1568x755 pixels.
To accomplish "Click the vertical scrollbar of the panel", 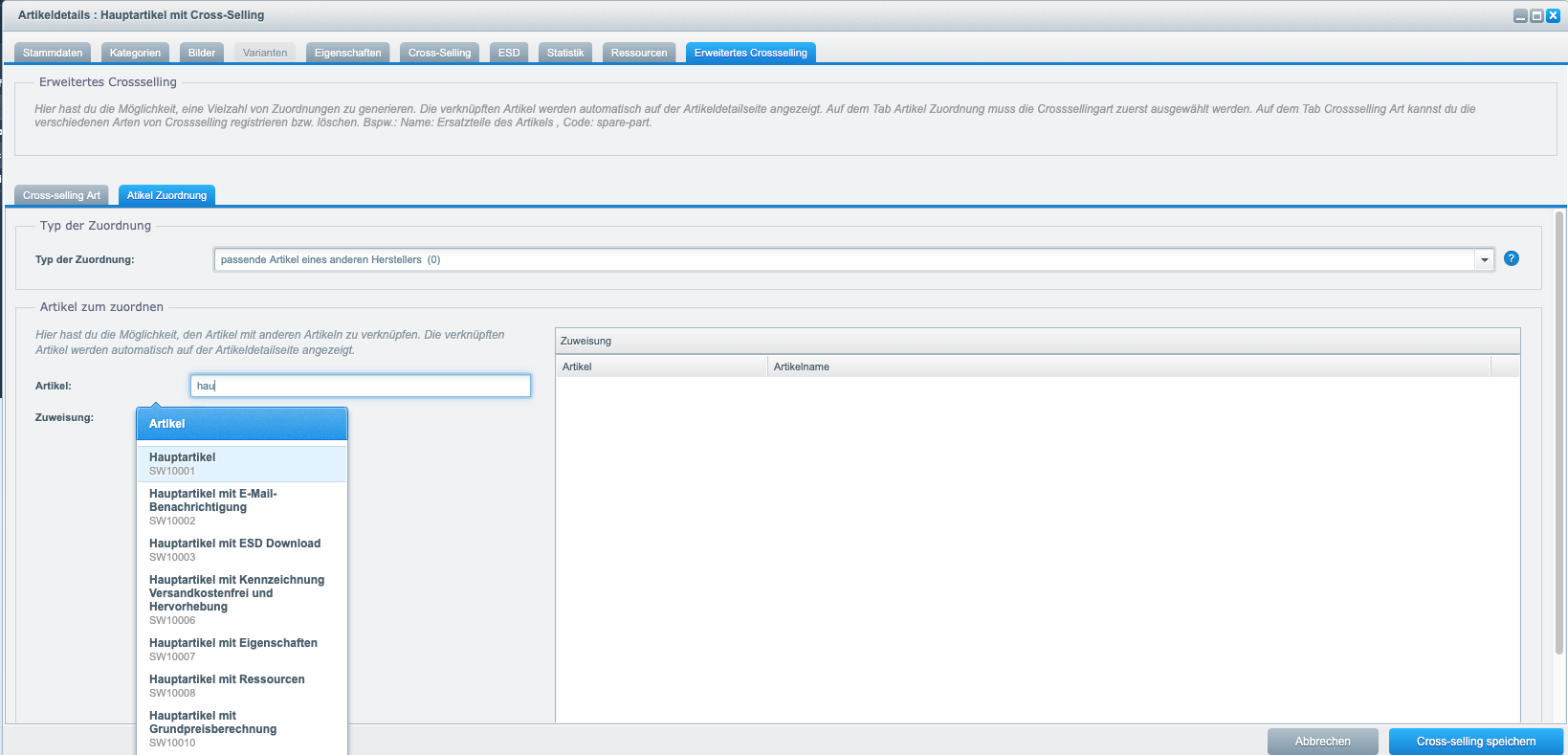I will 1559,435.
